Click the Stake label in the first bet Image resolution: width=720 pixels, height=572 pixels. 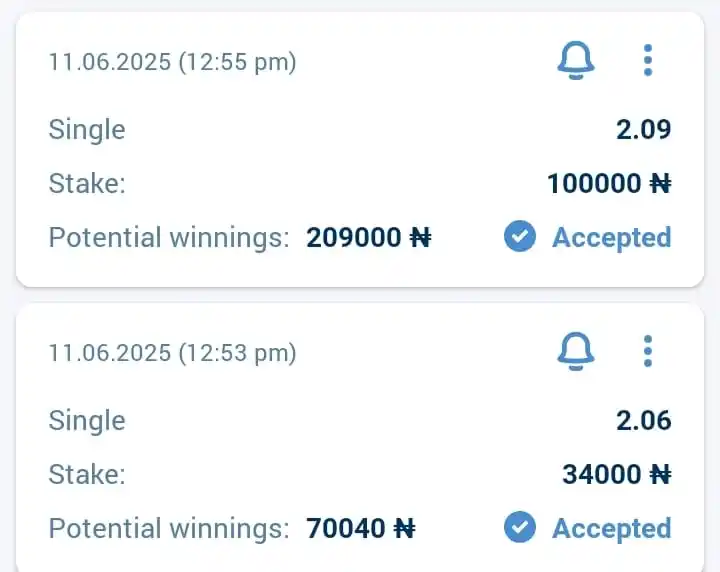pos(87,184)
